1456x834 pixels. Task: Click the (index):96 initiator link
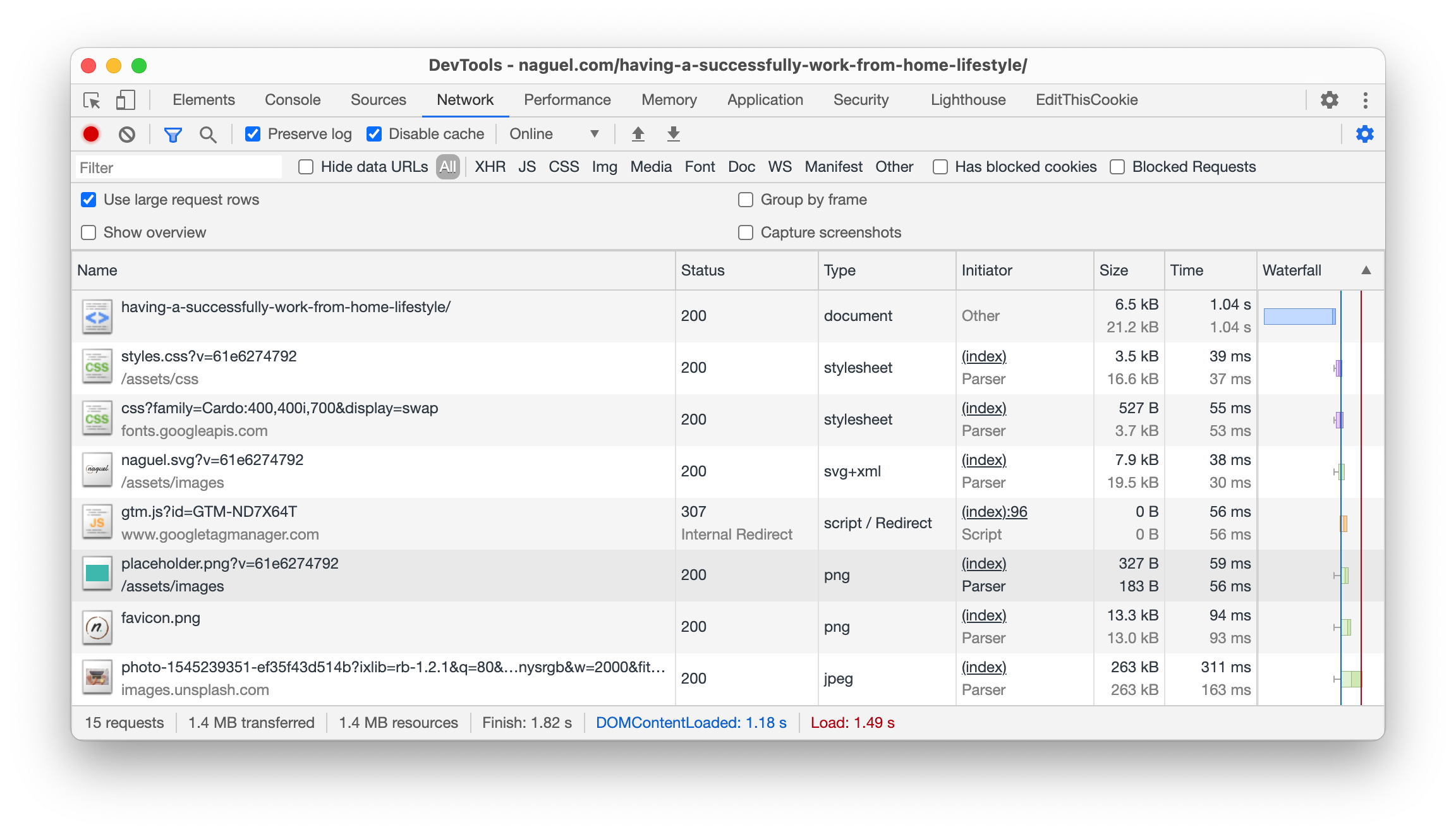pos(994,512)
